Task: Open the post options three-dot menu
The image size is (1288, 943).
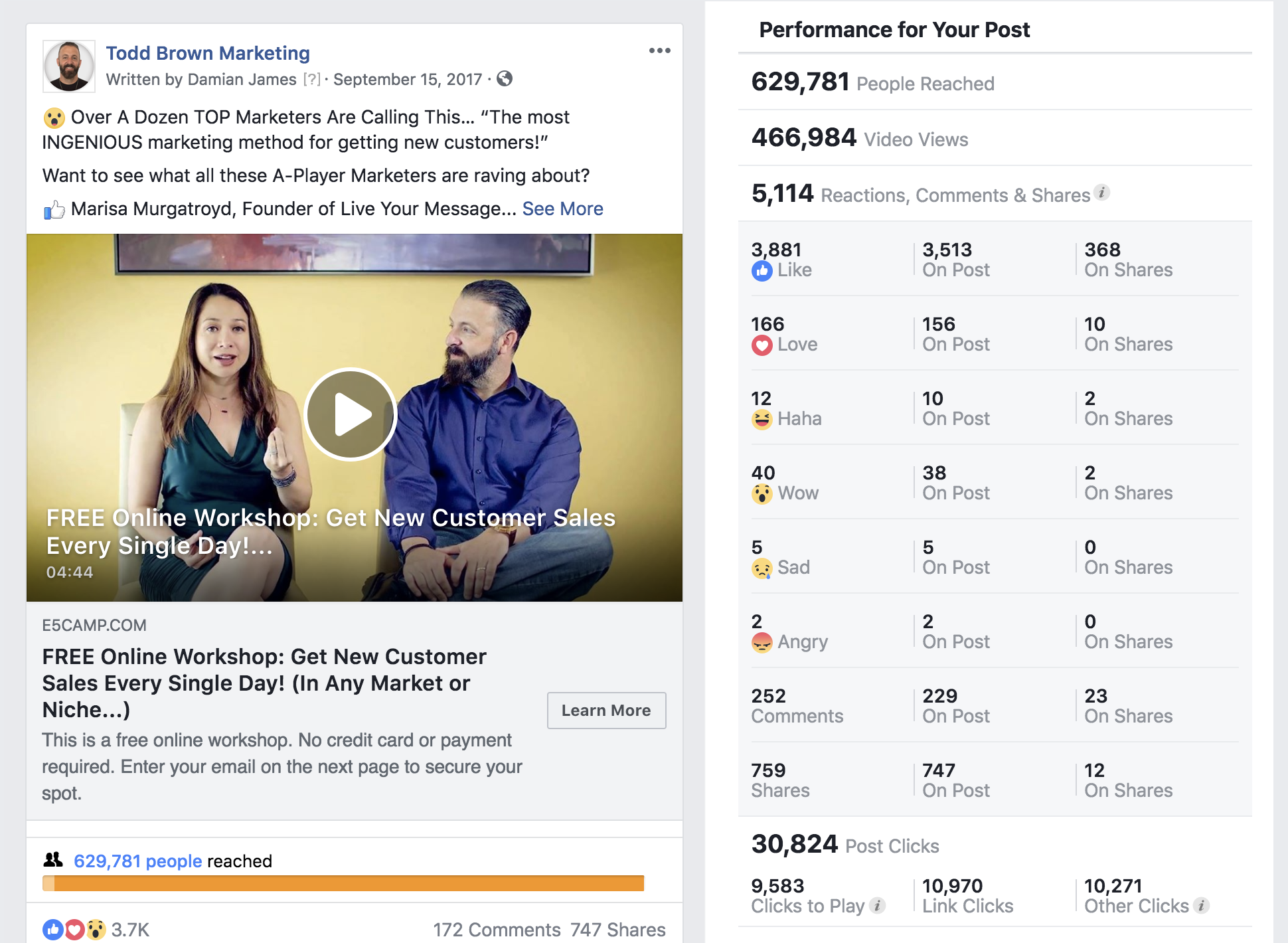Action: click(659, 51)
